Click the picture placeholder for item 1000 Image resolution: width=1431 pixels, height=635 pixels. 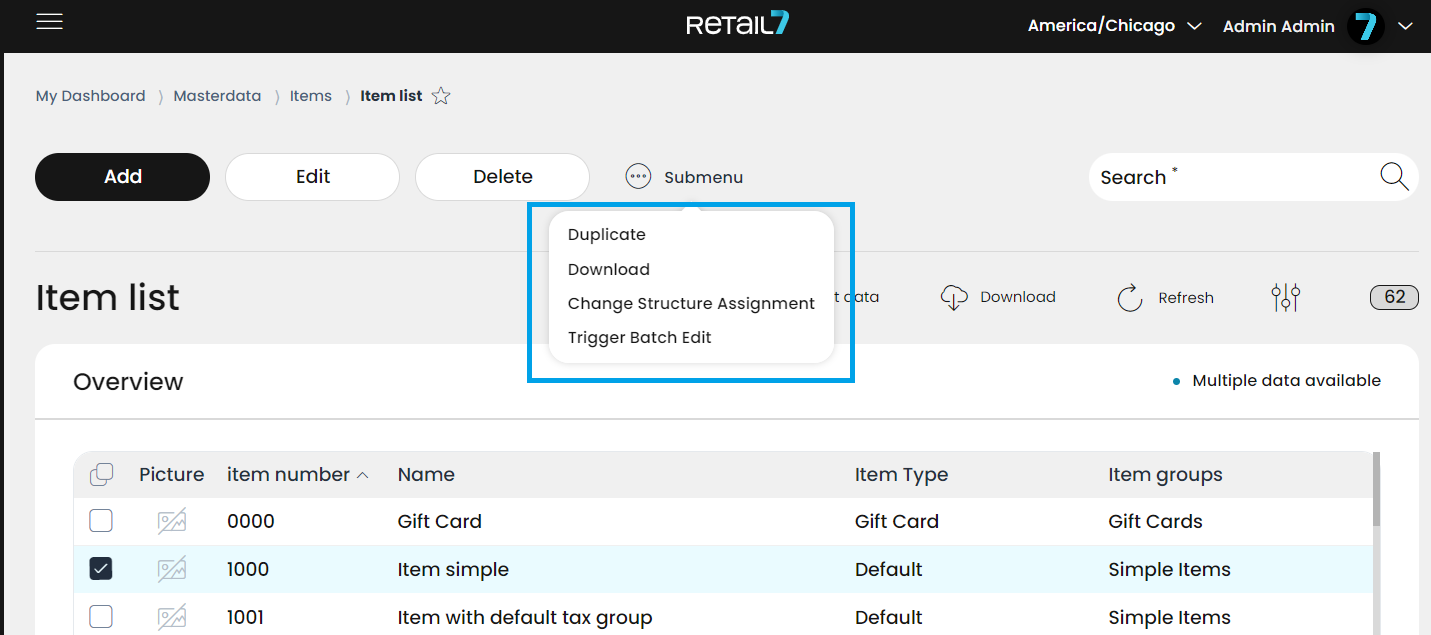coord(172,569)
